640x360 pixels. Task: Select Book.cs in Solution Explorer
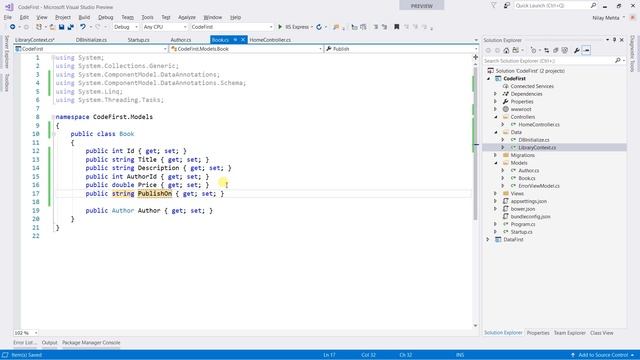point(527,178)
